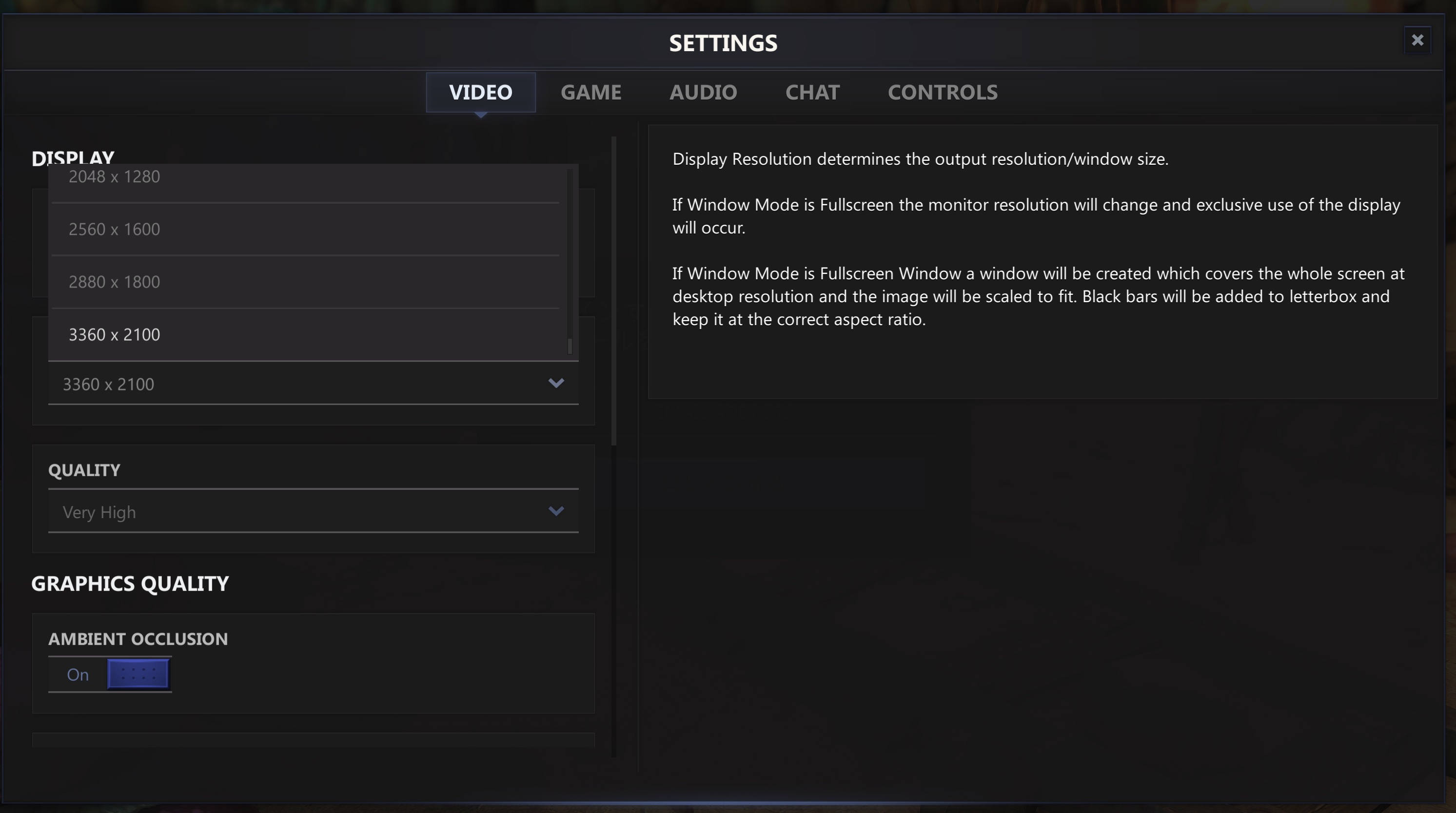Image resolution: width=1456 pixels, height=813 pixels.
Task: Click the On label of Ambient Occlusion
Action: click(x=78, y=675)
